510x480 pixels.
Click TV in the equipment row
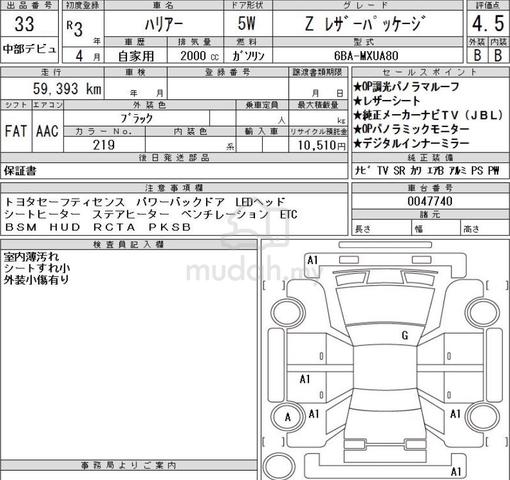click(x=382, y=171)
